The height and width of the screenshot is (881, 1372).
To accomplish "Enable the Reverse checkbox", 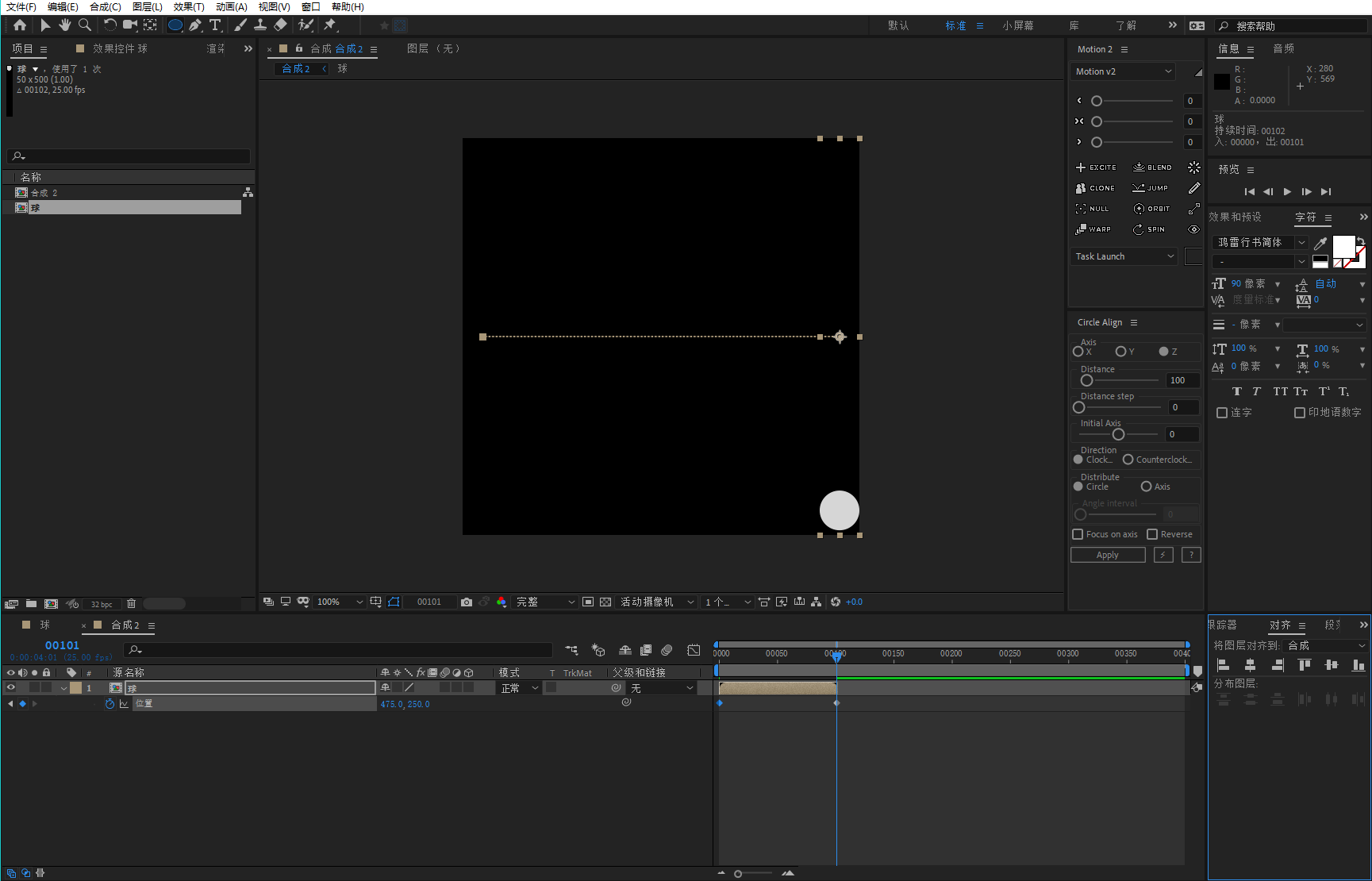I will pos(1152,534).
